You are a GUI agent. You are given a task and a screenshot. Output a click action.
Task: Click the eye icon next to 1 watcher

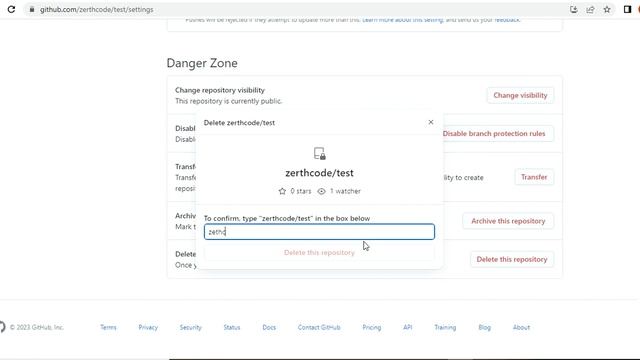pyautogui.click(x=322, y=191)
